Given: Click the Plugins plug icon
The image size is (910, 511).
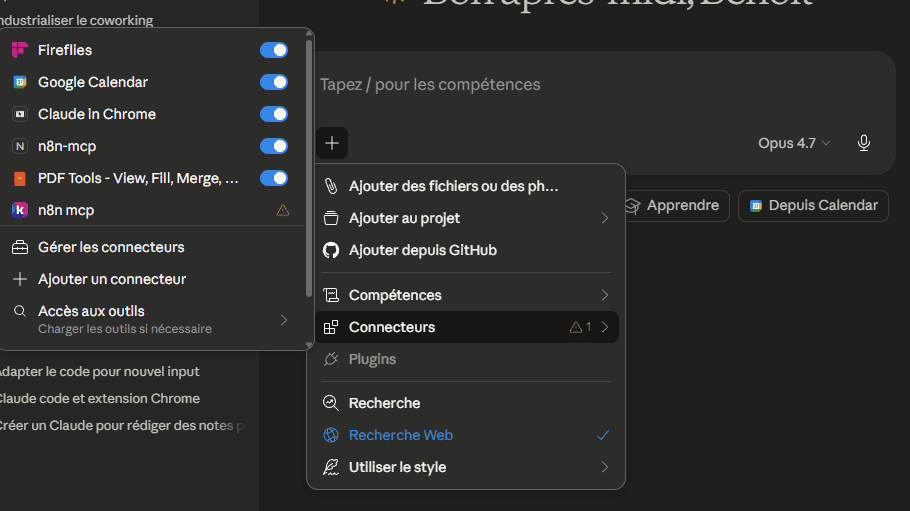Looking at the screenshot, I should point(331,359).
